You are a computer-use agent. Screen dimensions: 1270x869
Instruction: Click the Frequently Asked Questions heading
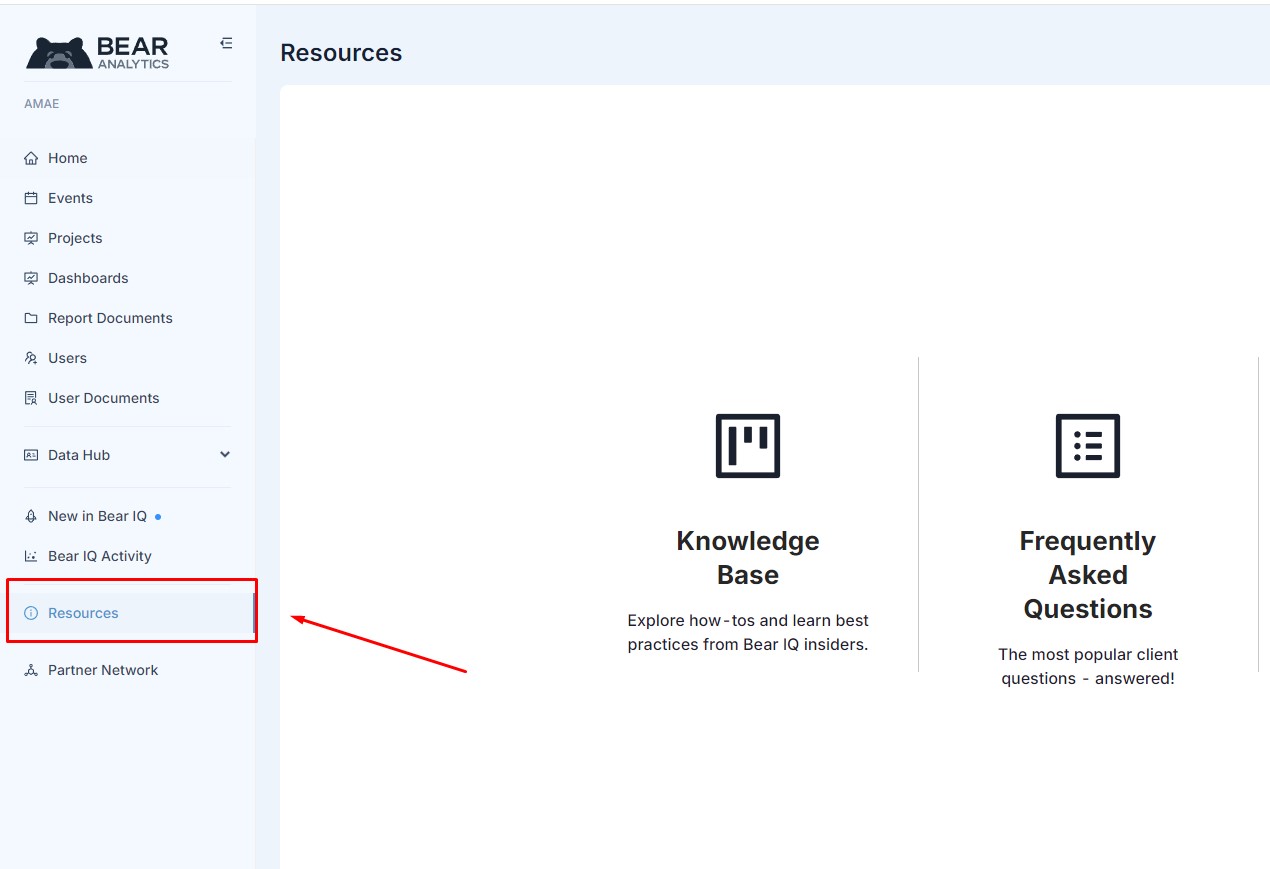tap(1088, 575)
